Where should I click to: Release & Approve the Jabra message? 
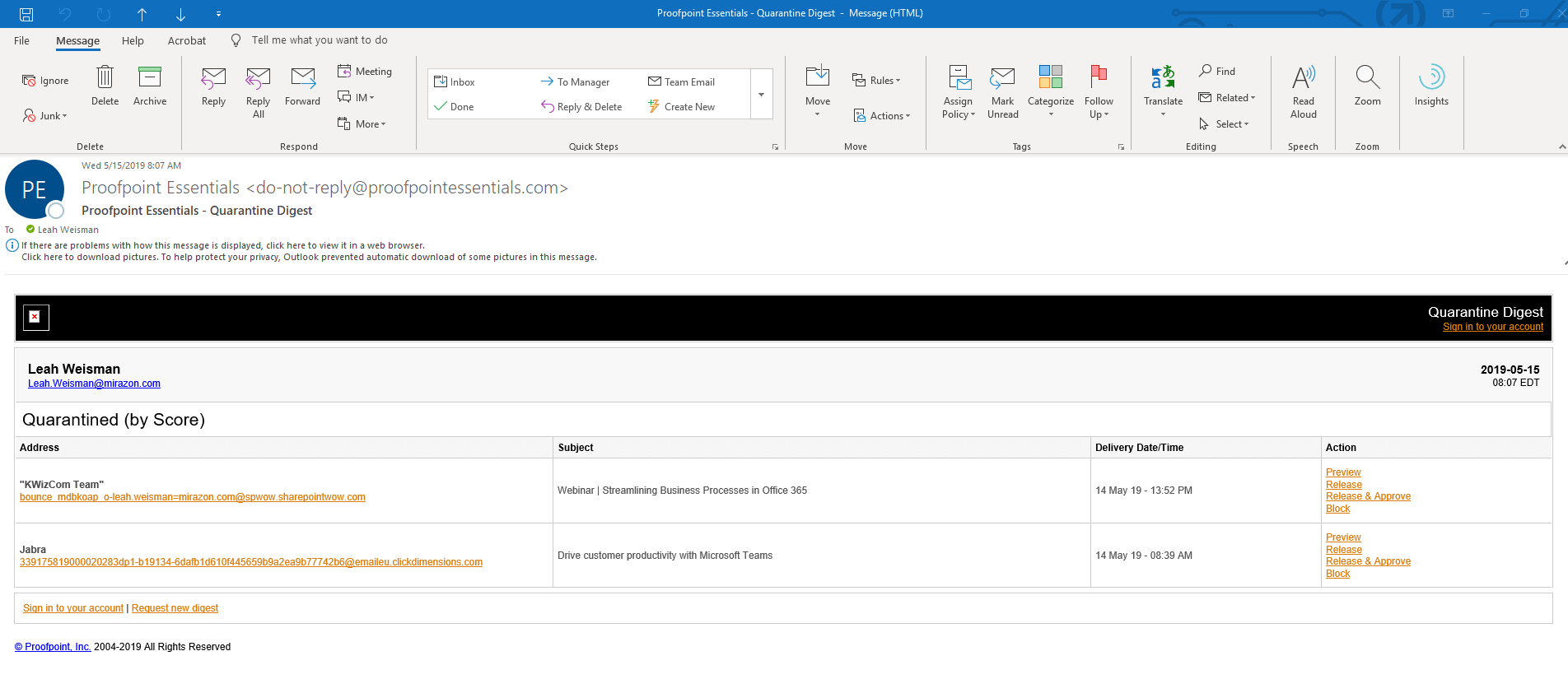tap(1368, 561)
